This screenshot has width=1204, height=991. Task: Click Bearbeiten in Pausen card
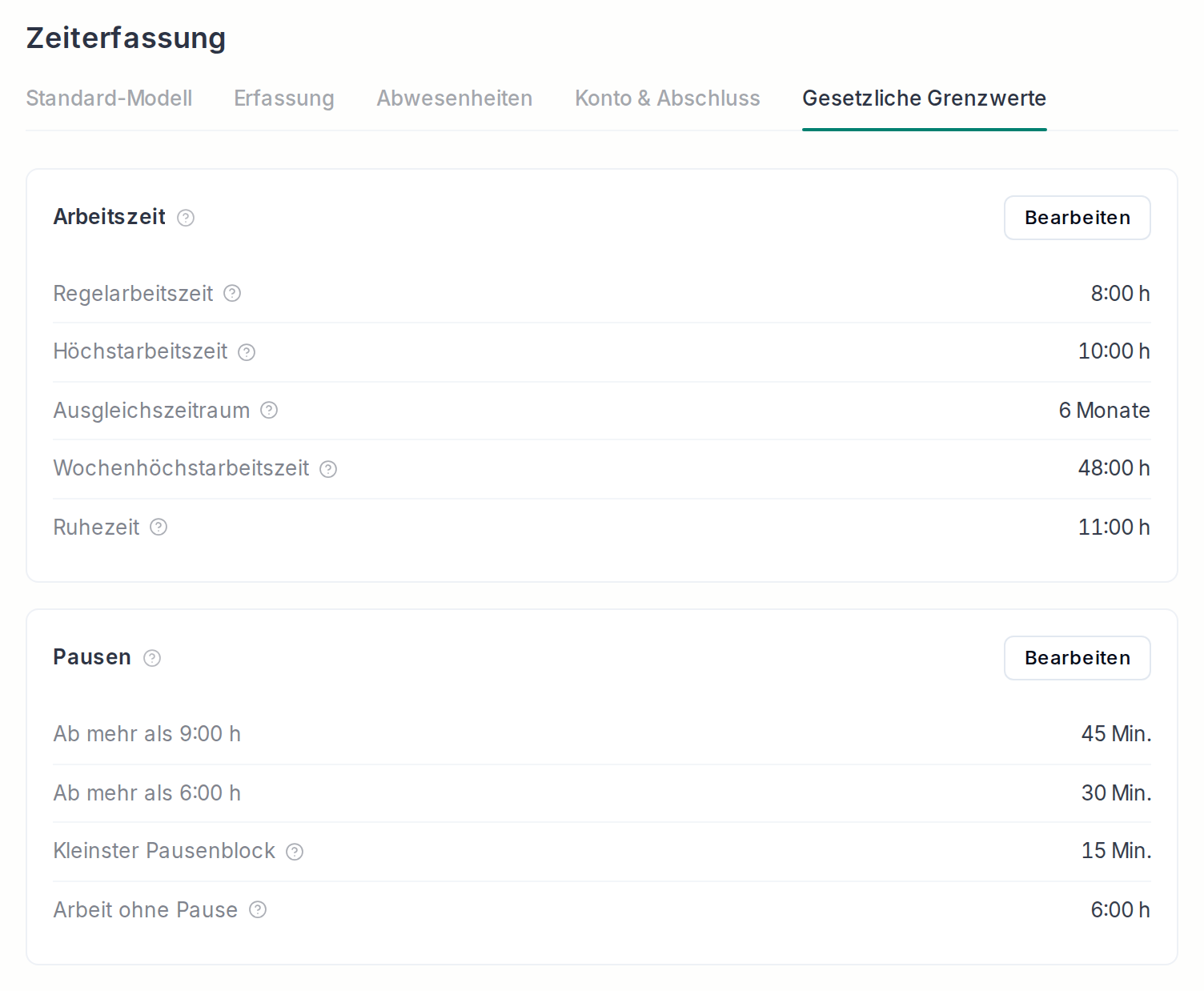[1078, 658]
